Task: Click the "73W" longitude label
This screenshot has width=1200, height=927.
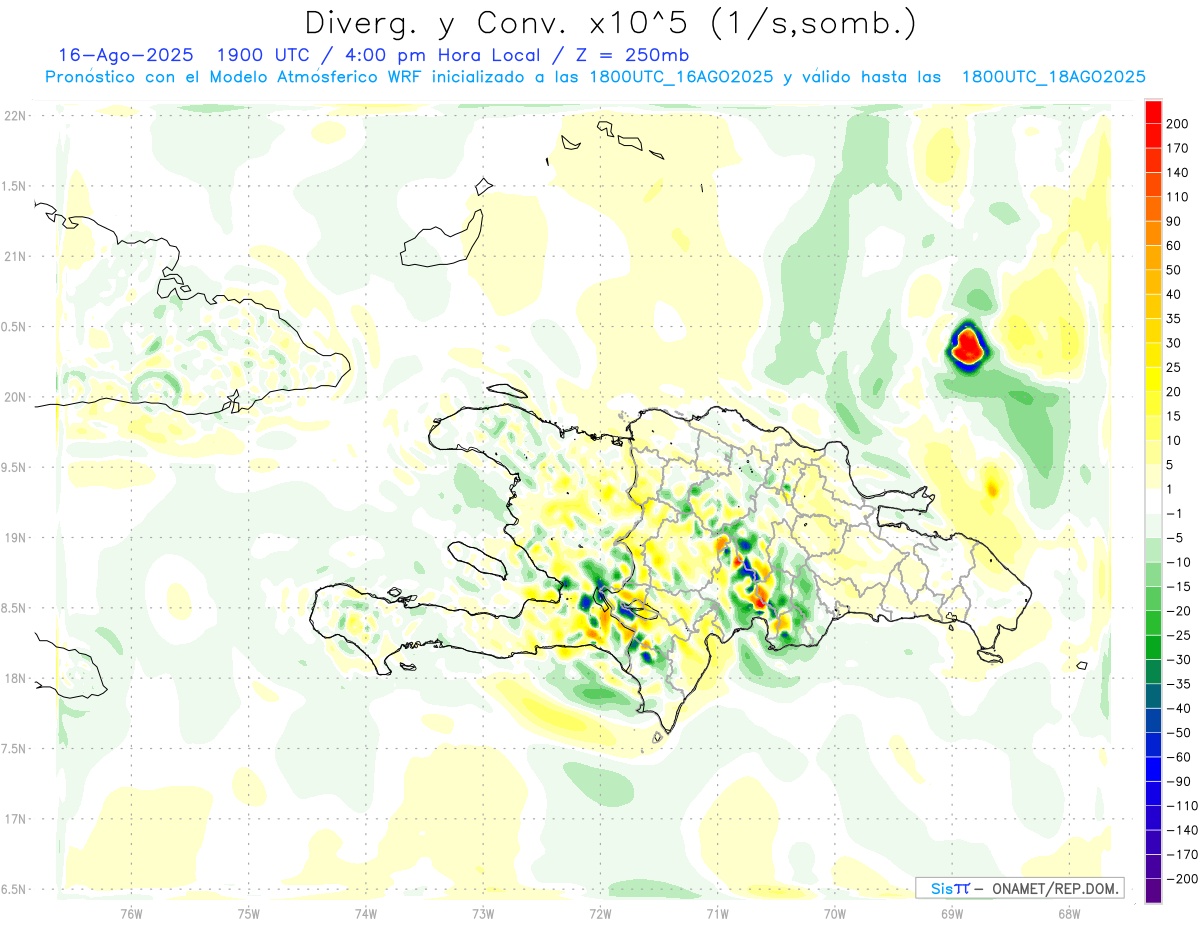Action: (483, 913)
